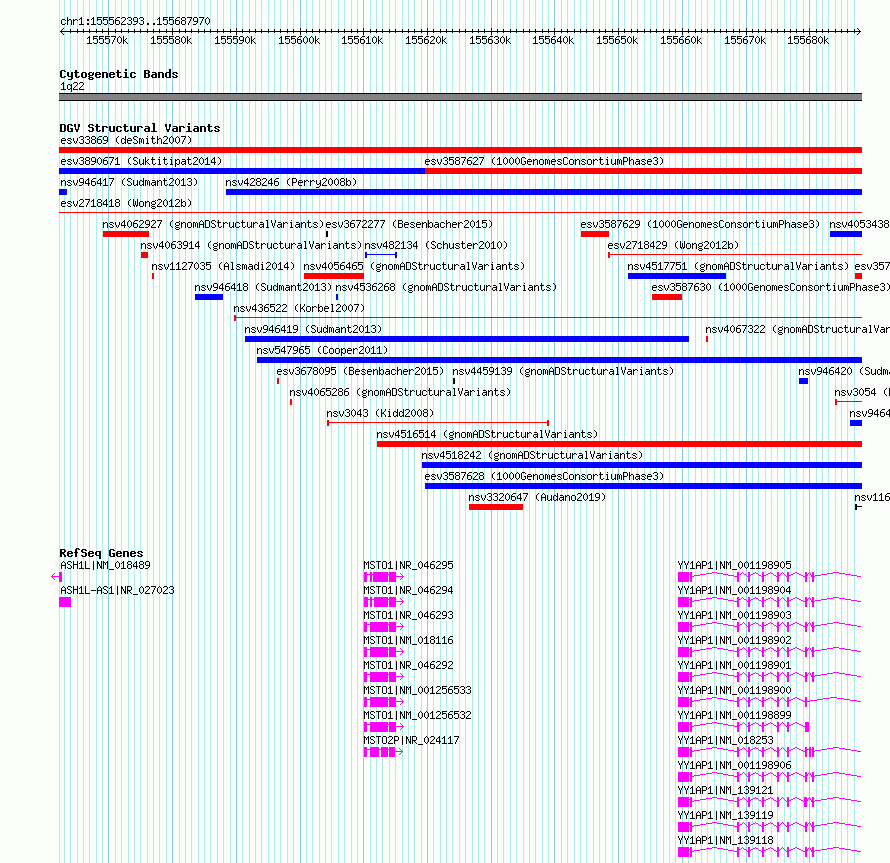Open the nsv428246 (Perry2008b) variant label
The image size is (890, 863).
pos(291,182)
